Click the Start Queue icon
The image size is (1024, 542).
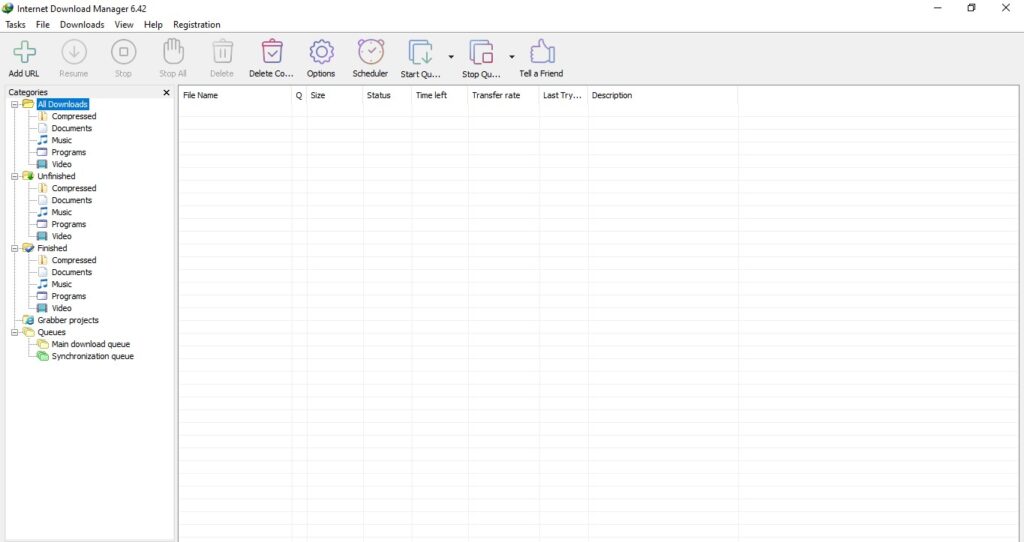click(x=421, y=52)
